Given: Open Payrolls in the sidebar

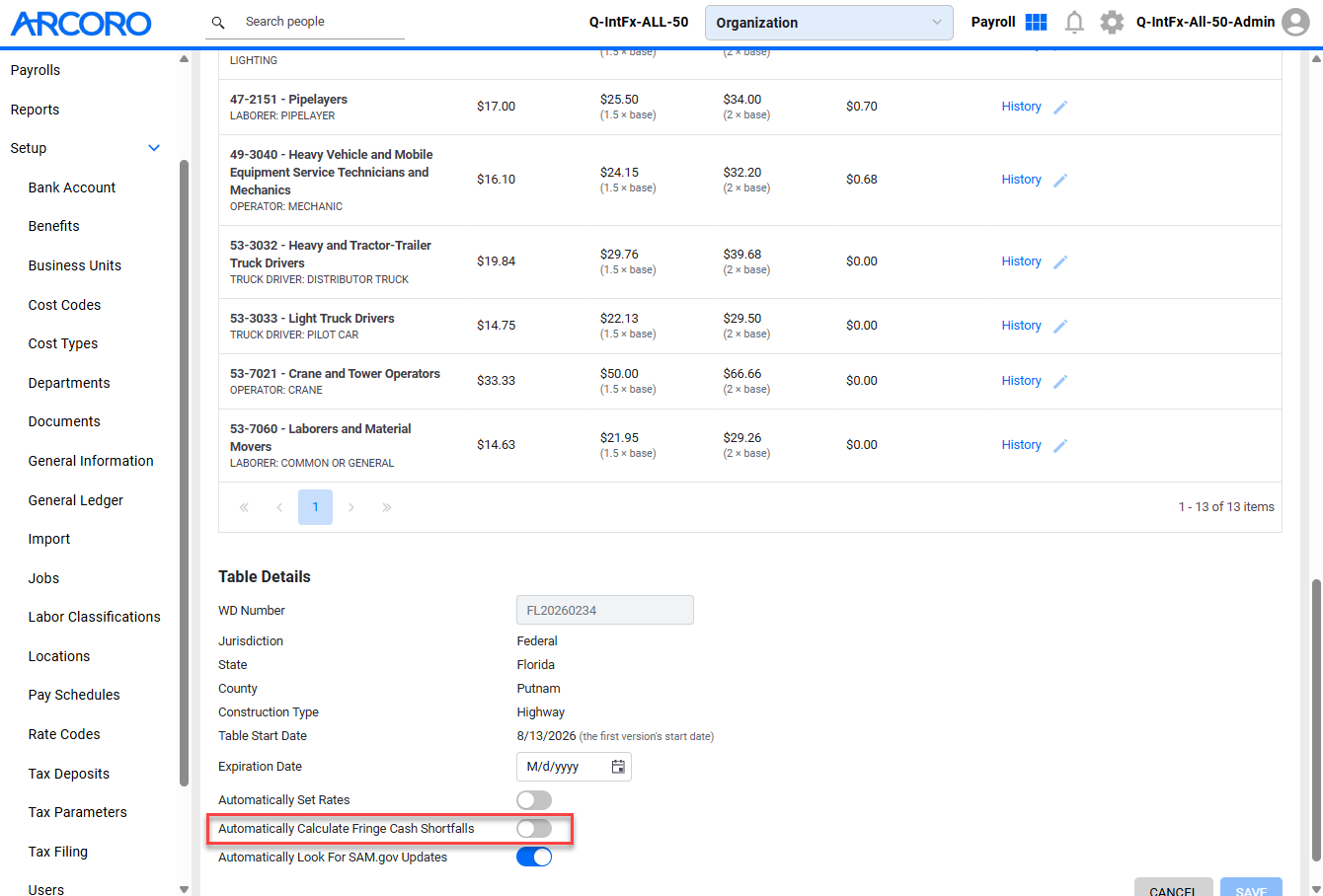Looking at the screenshot, I should (36, 70).
